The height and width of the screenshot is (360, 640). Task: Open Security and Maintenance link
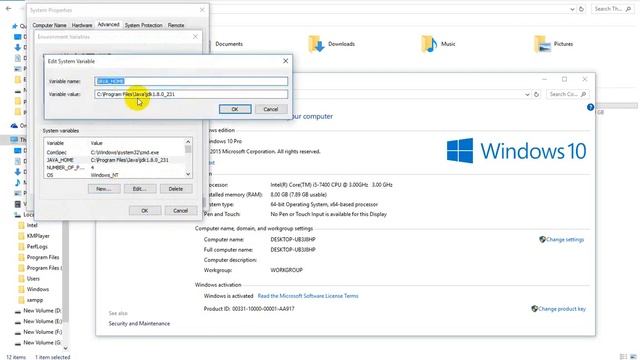click(139, 324)
